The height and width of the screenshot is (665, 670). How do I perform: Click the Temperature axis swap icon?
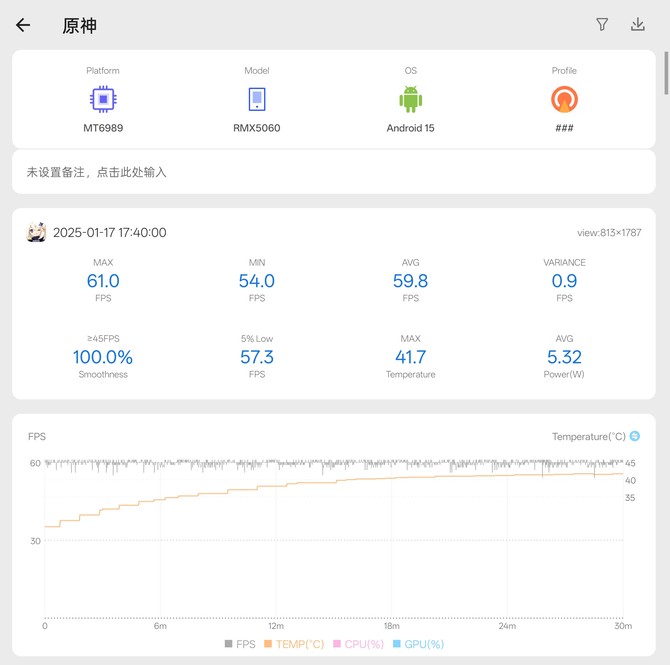point(634,436)
